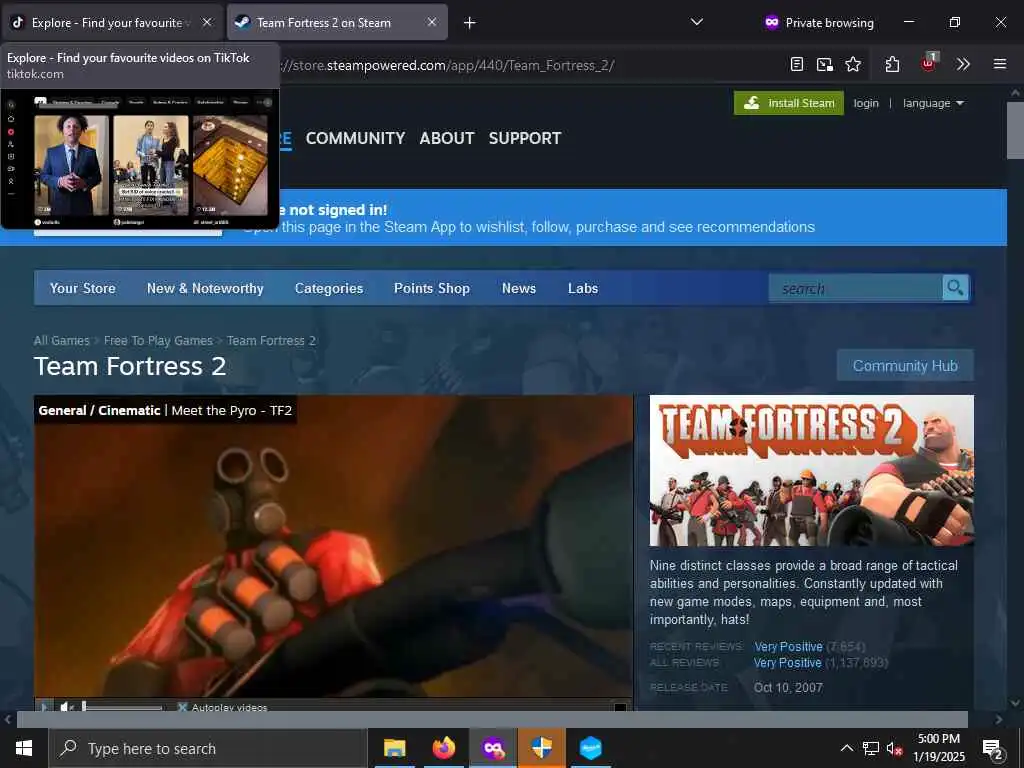Open new tab with plus button
The width and height of the screenshot is (1024, 768).
click(x=470, y=23)
